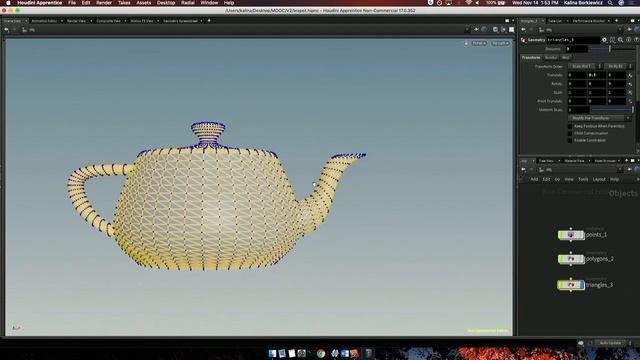Switch to the Render parameters tab

click(551, 58)
